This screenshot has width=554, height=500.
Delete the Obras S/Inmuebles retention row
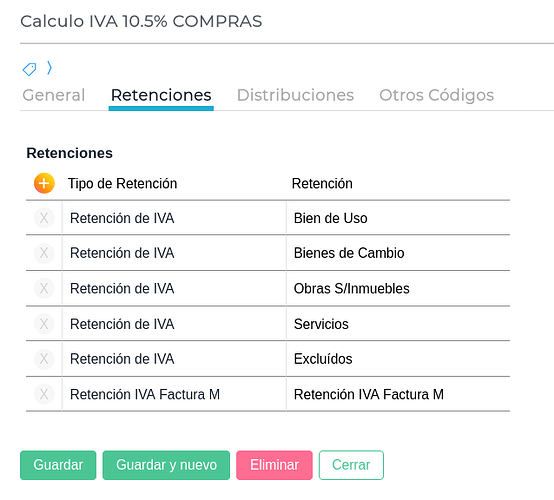pos(44,288)
